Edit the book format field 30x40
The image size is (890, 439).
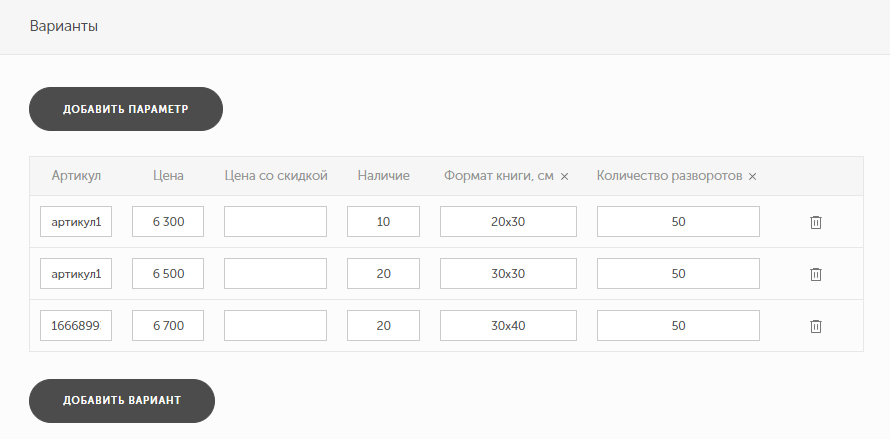pyautogui.click(x=509, y=325)
